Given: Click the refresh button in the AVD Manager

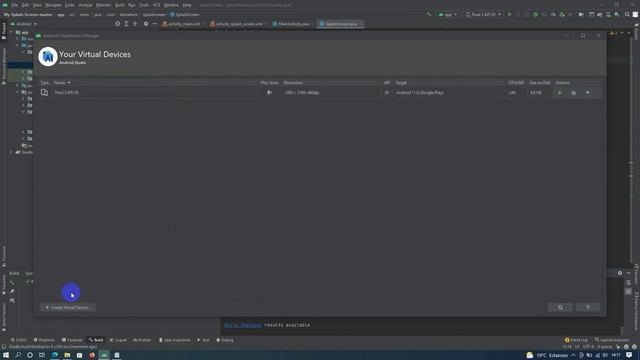Looking at the screenshot, I should point(560,307).
